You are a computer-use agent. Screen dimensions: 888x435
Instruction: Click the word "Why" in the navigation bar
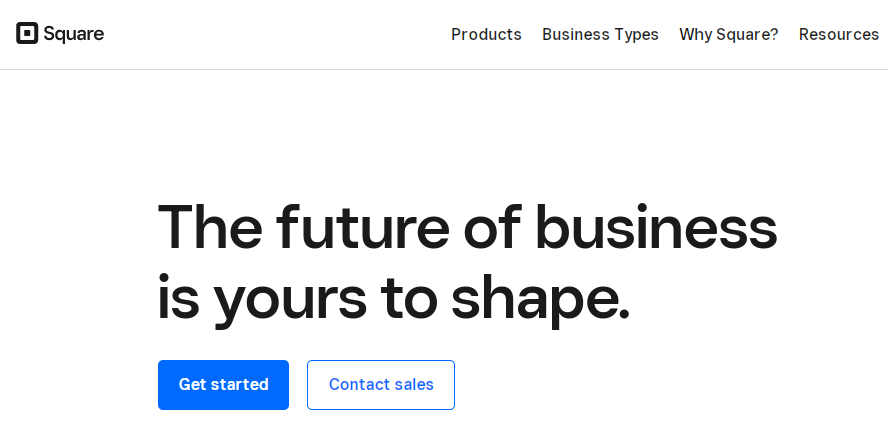tap(696, 34)
